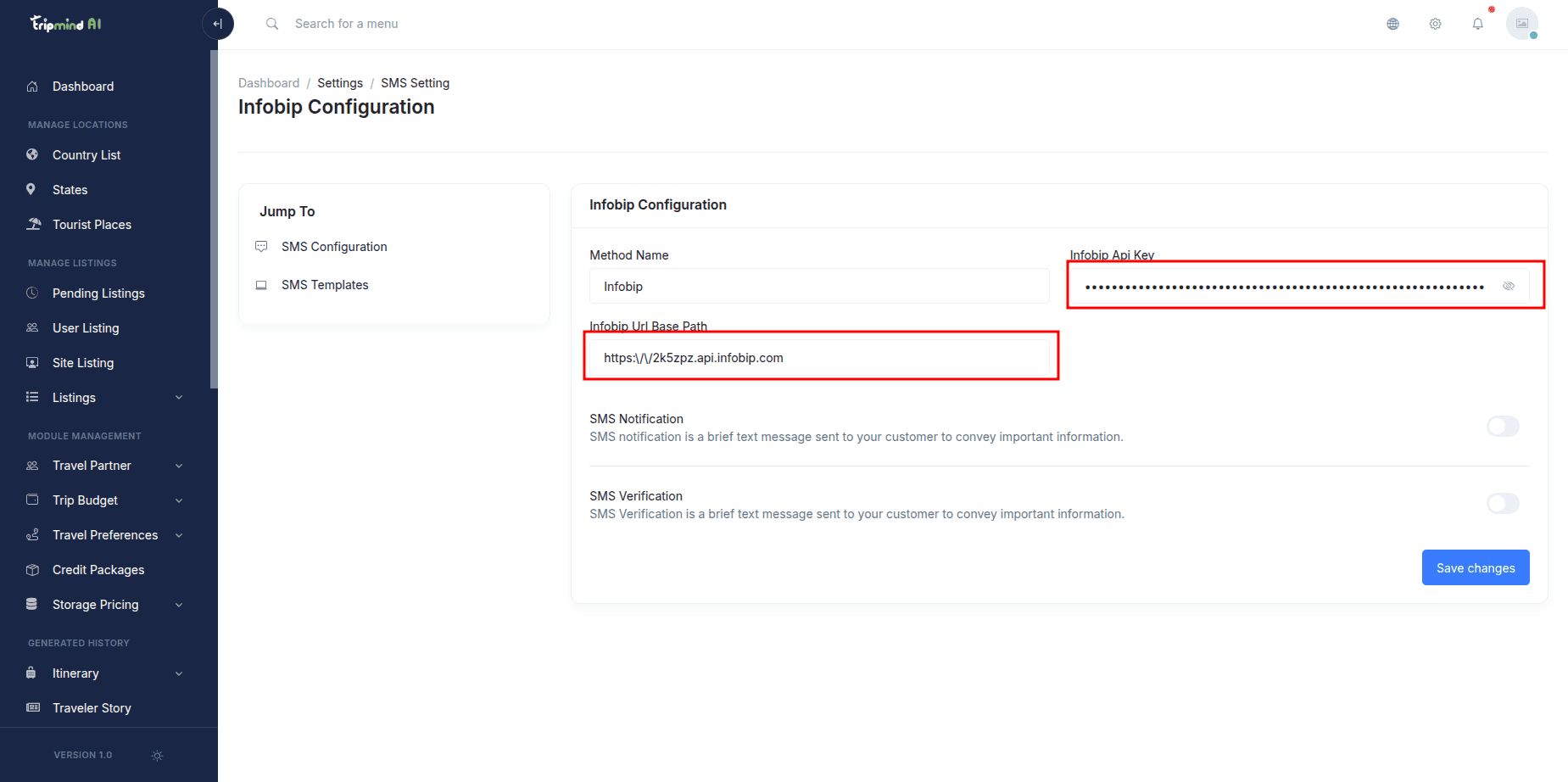
Task: Click the Pending Listings clock icon
Action: [32, 293]
